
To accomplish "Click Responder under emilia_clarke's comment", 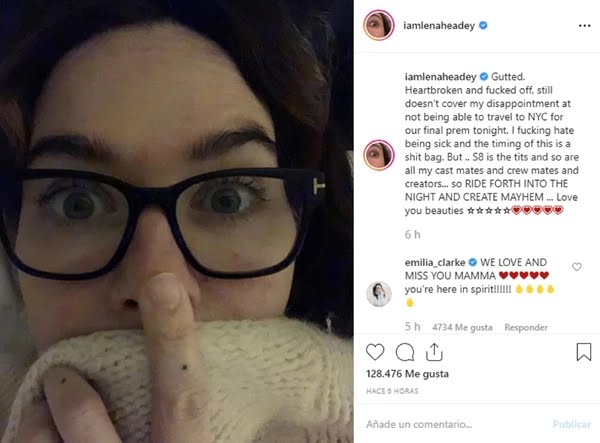I will click(526, 327).
